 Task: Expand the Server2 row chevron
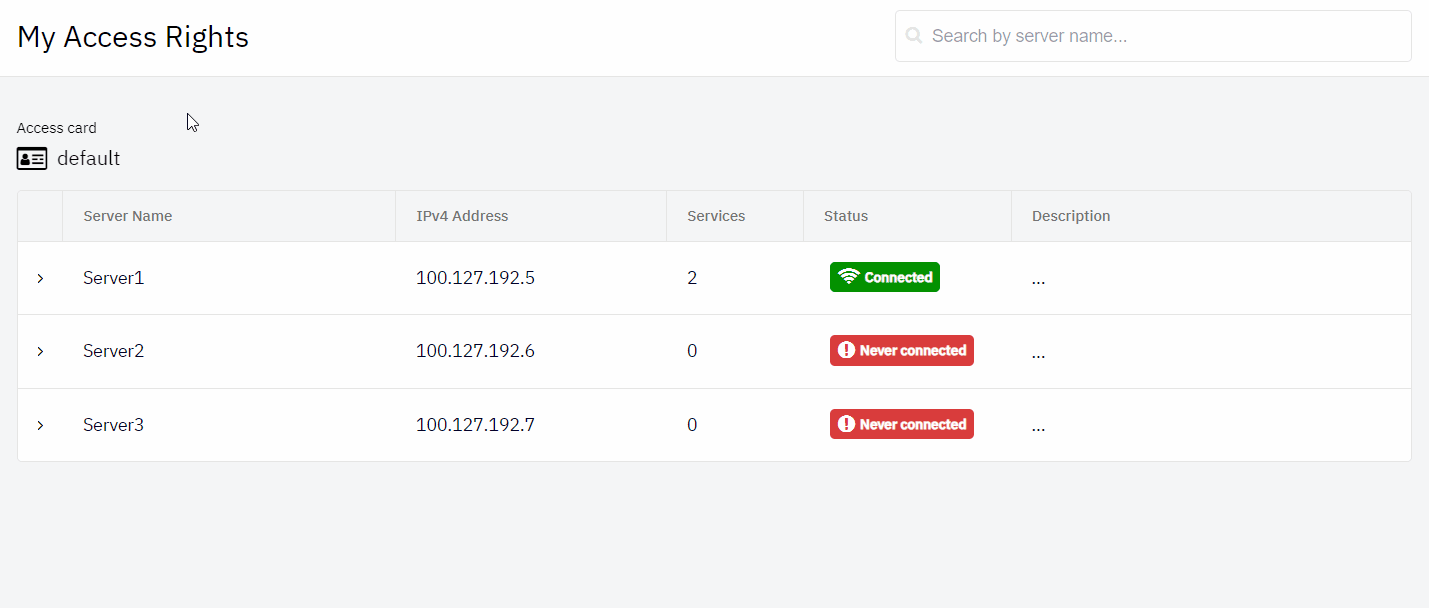[40, 351]
